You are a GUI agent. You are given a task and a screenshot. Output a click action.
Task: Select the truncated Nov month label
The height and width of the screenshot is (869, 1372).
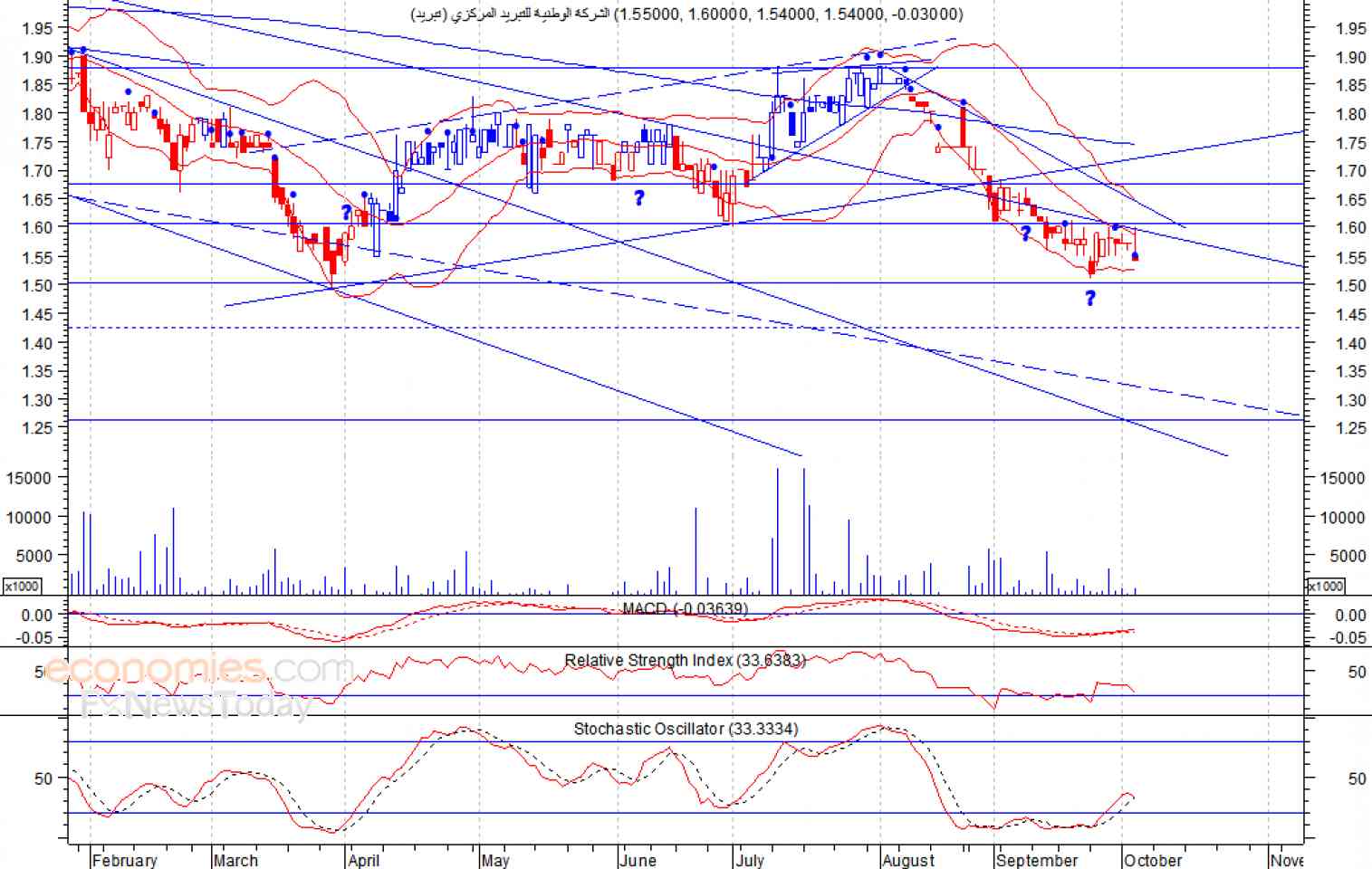(1287, 860)
